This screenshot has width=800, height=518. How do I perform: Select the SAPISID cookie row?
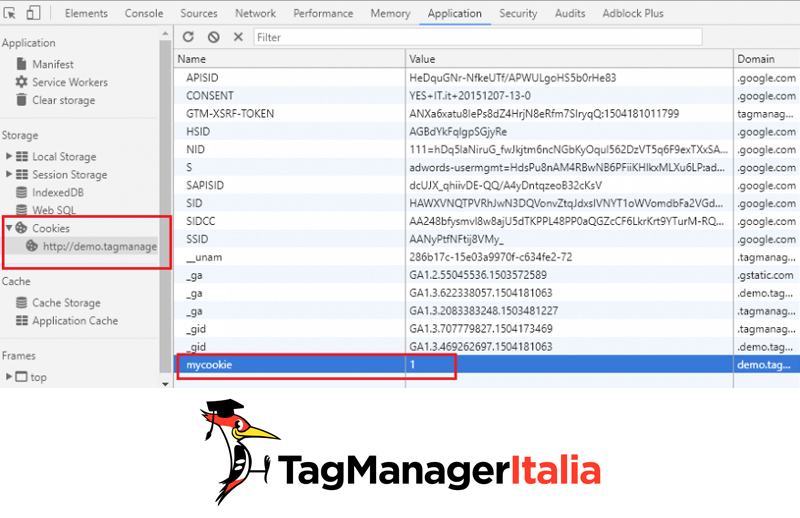coord(487,185)
